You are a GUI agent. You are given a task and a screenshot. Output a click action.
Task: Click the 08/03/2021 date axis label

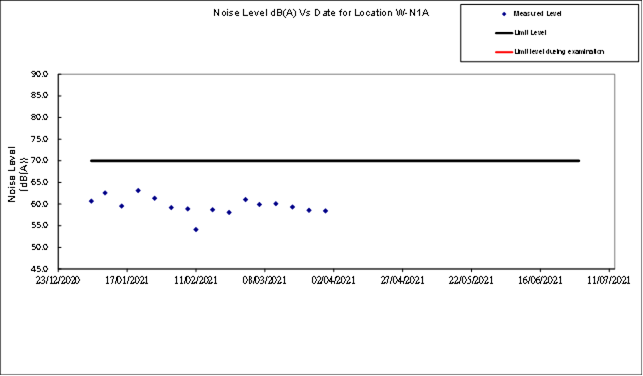coord(264,280)
